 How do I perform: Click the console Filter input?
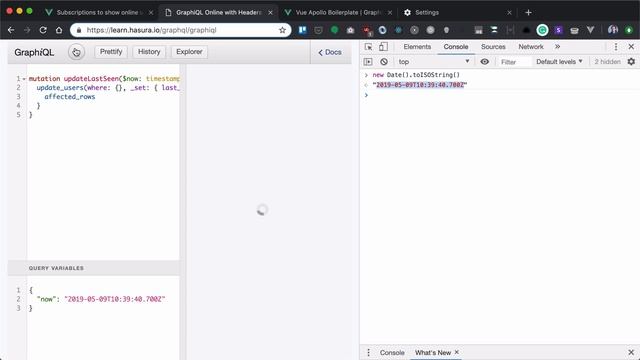tap(515, 62)
